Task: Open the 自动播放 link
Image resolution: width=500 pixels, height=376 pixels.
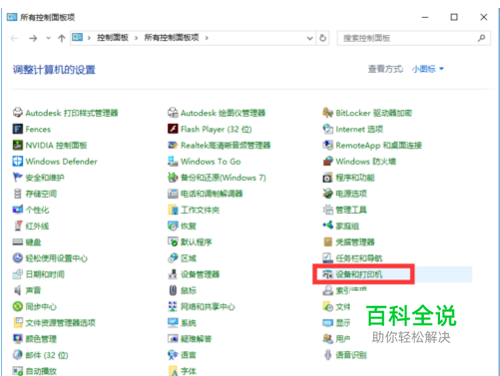Action: click(41, 371)
